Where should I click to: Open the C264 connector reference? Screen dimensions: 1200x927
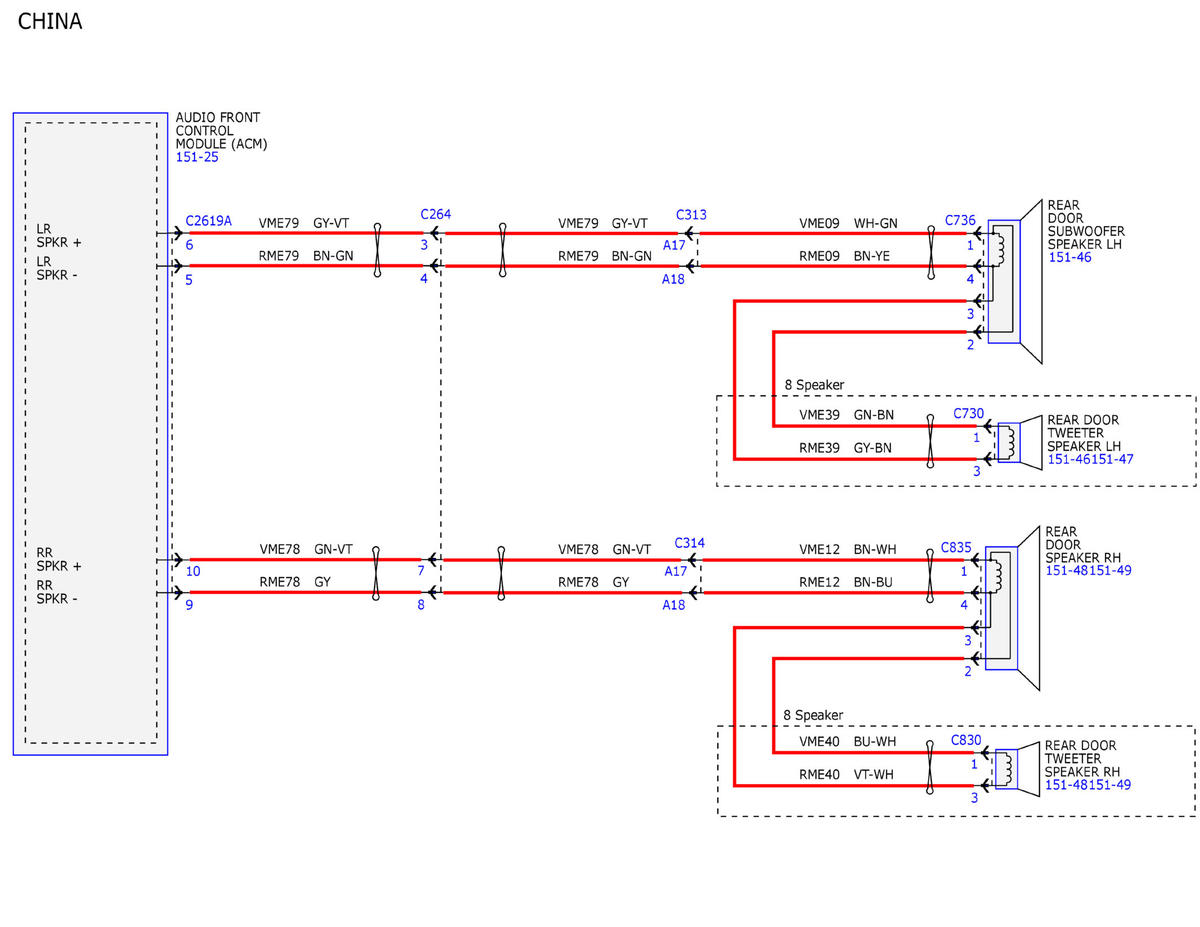click(x=436, y=214)
